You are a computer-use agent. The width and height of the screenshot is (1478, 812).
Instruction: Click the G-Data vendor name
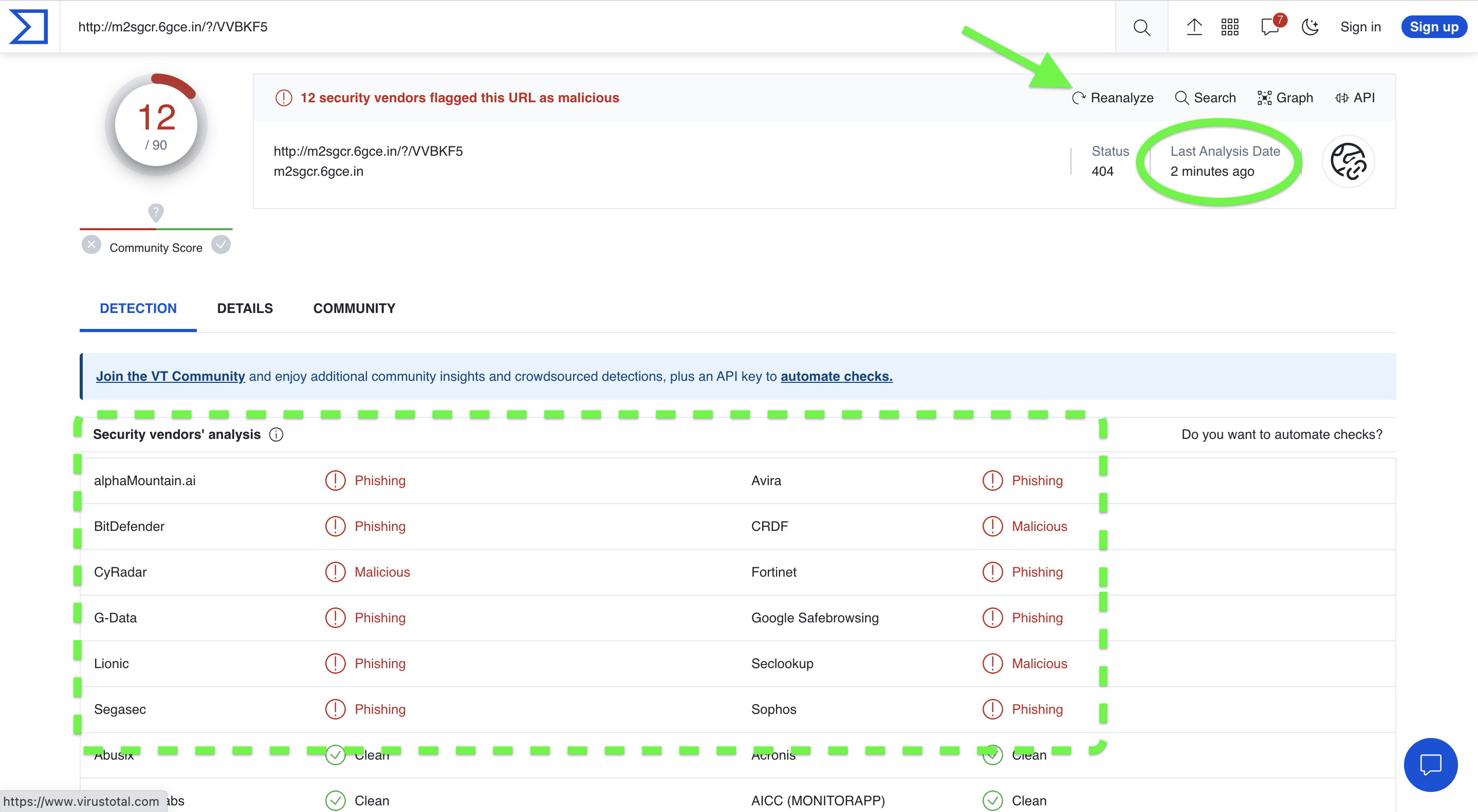point(115,617)
